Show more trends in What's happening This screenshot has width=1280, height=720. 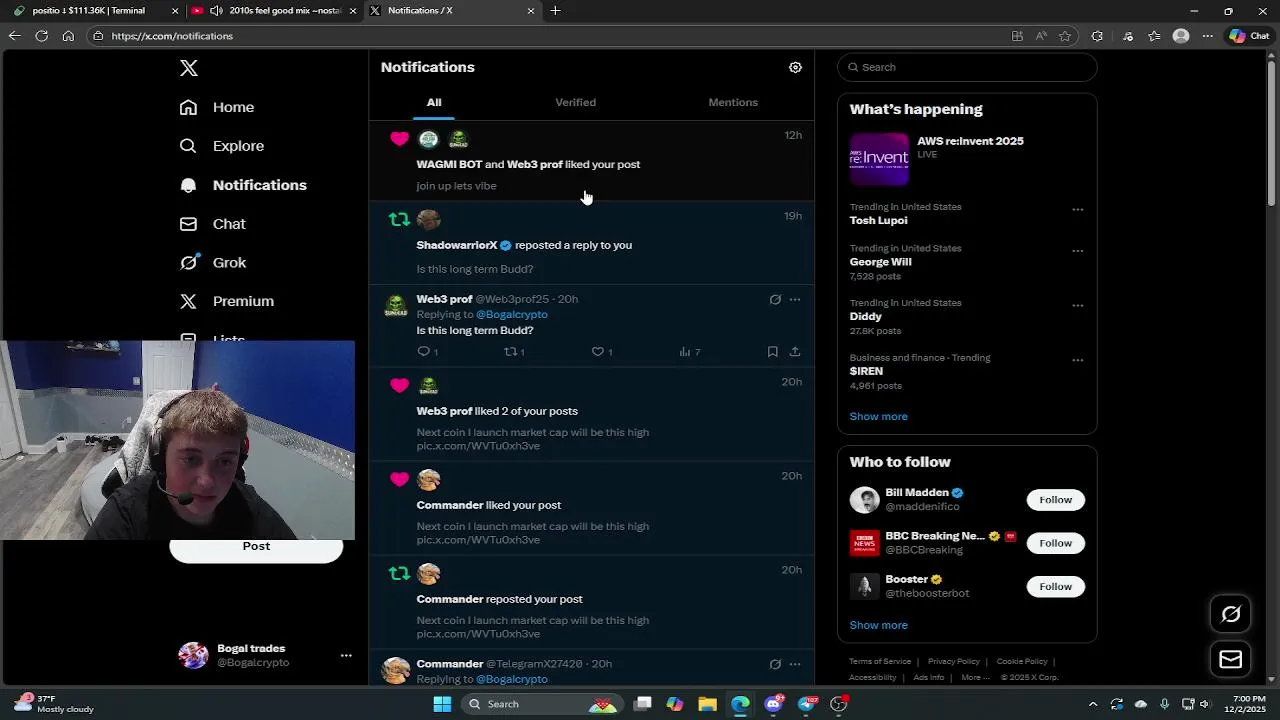878,416
